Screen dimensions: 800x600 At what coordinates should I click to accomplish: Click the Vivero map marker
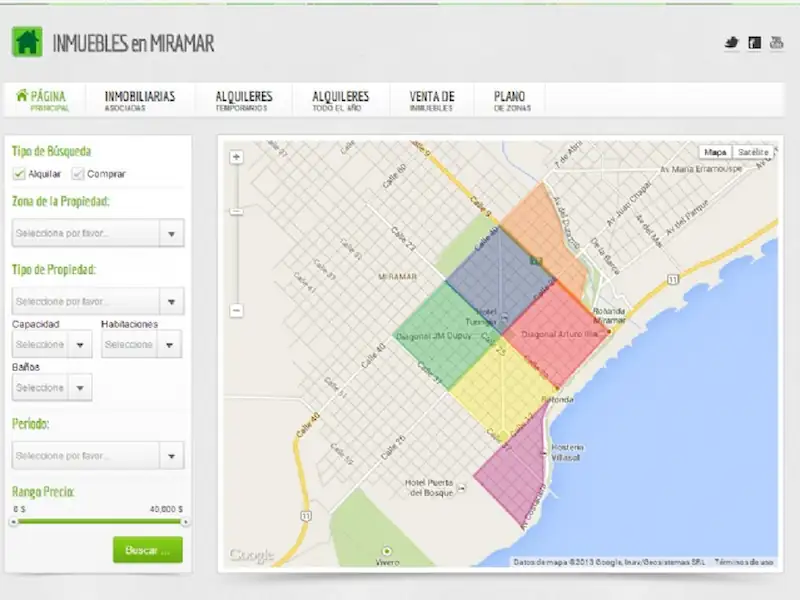(x=387, y=551)
